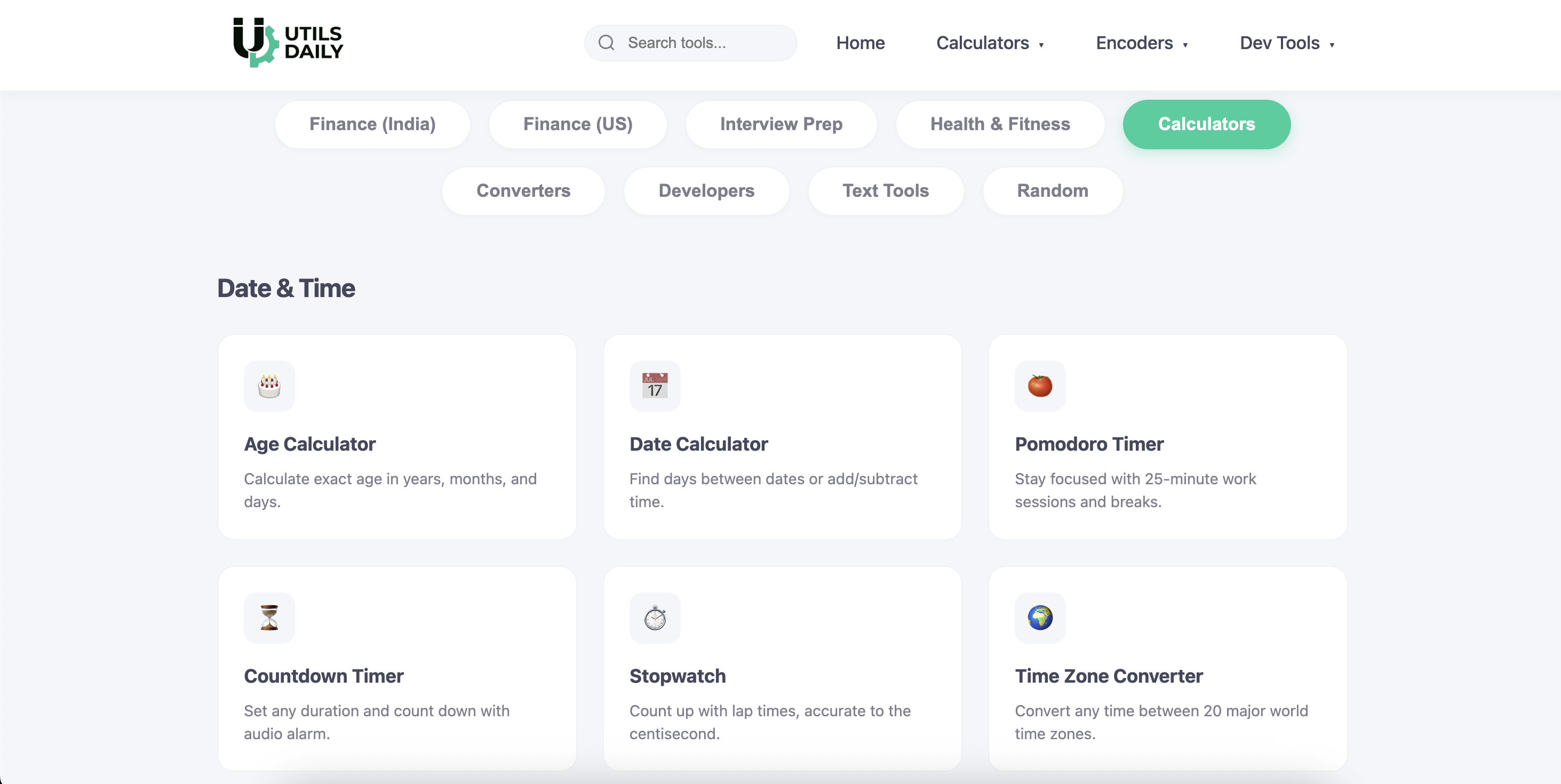Click the Random category button
Viewport: 1561px width, 784px height.
tap(1052, 191)
